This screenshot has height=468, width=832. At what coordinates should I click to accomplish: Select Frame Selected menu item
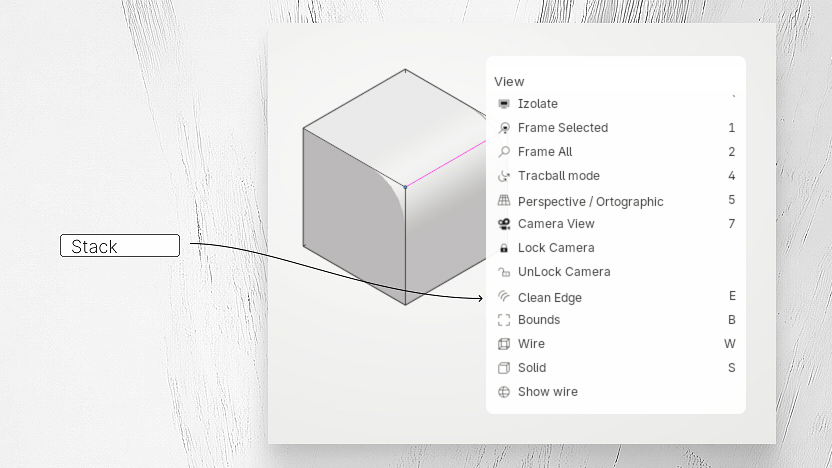click(x=616, y=128)
